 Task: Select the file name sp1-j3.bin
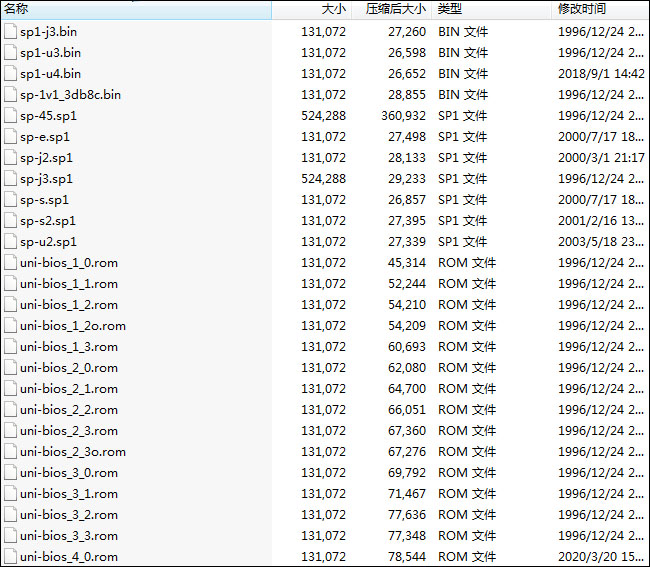click(49, 32)
